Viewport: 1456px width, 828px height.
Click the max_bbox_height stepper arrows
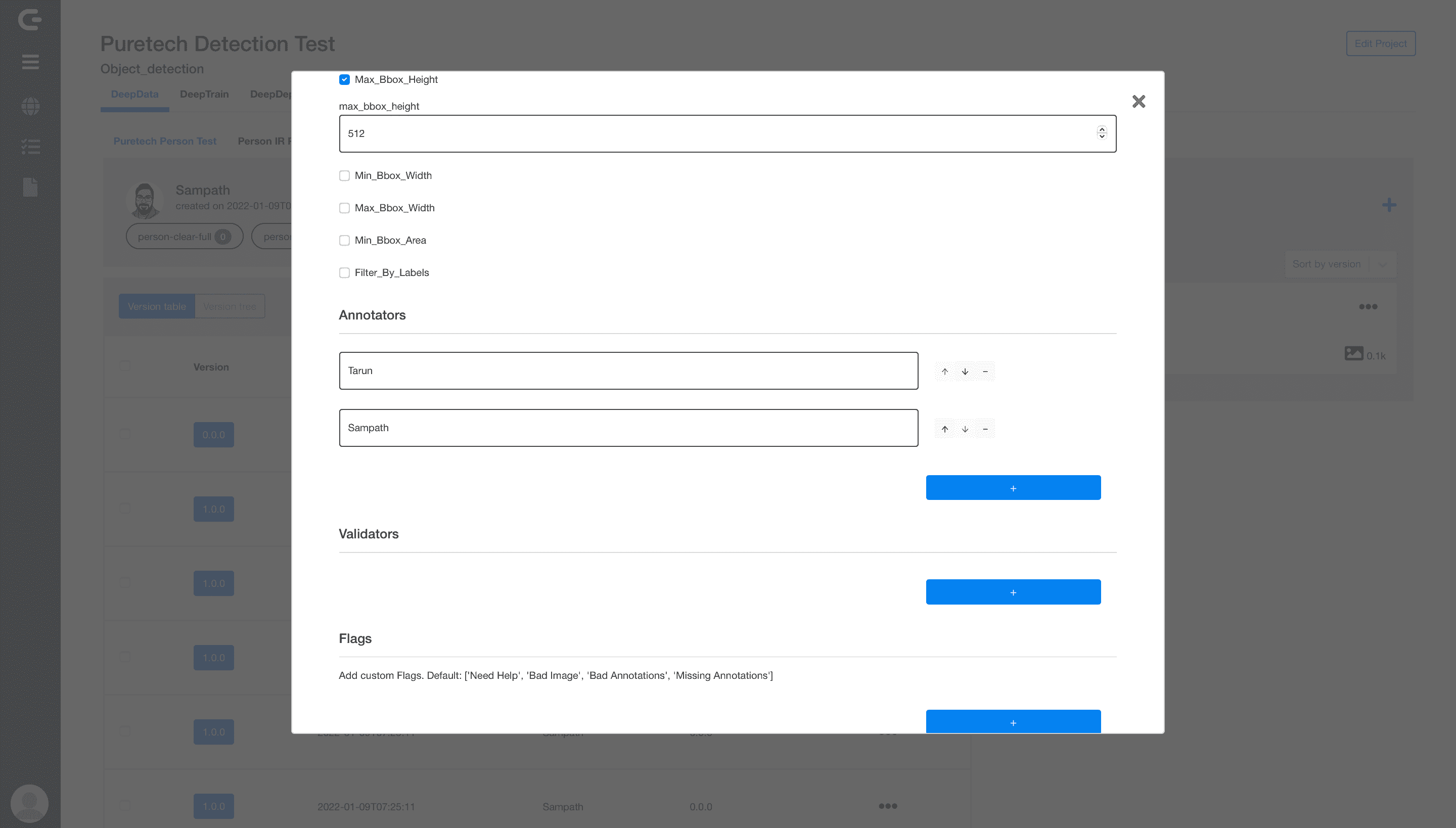pos(1102,133)
